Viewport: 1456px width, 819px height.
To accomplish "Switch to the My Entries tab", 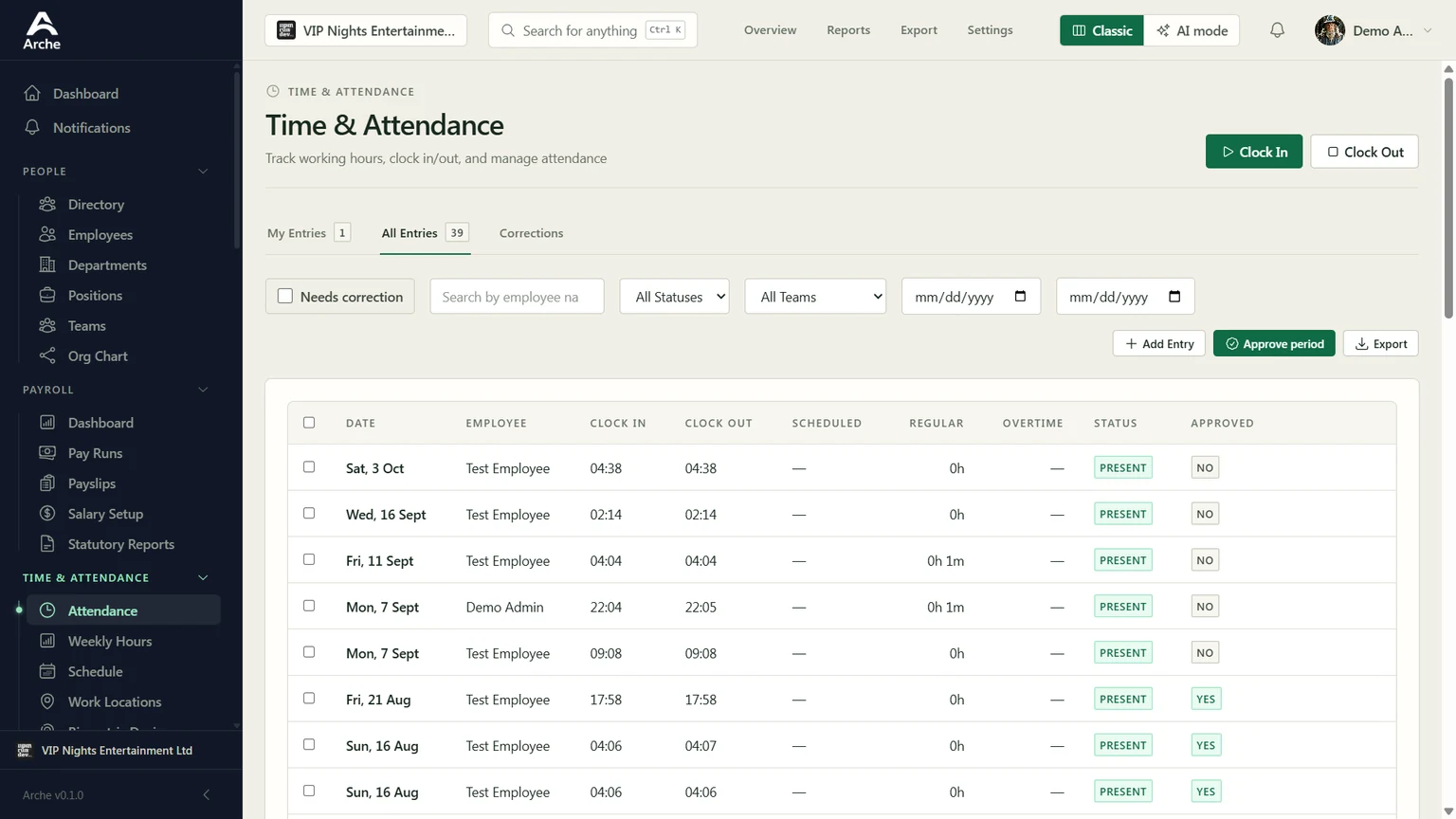I will pos(309,233).
